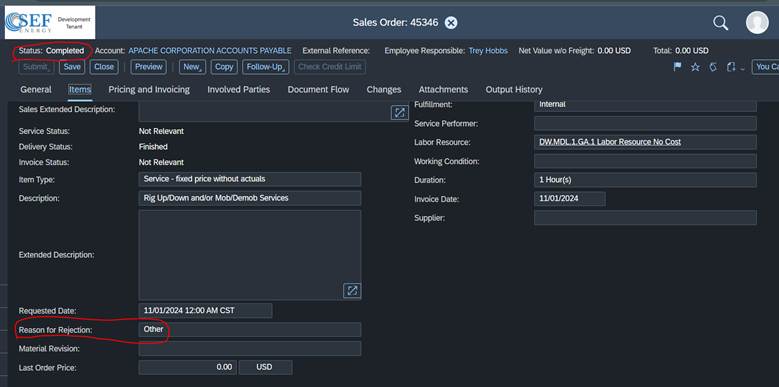Click the Preview button
The image size is (779, 387).
pos(149,67)
